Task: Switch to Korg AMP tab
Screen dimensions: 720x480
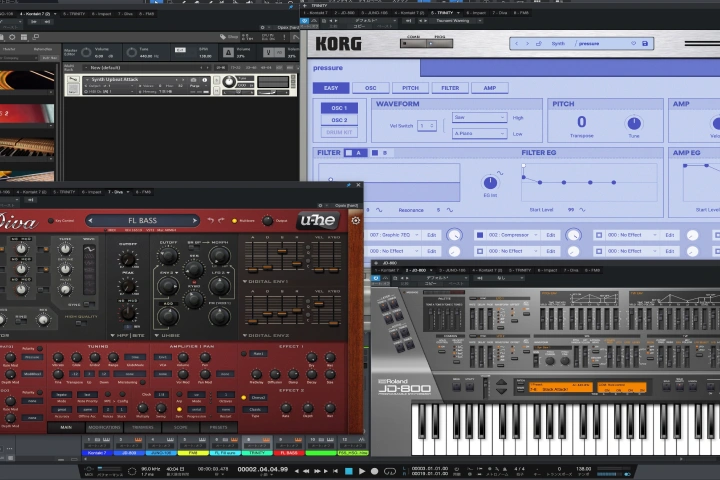Action: pyautogui.click(x=490, y=88)
